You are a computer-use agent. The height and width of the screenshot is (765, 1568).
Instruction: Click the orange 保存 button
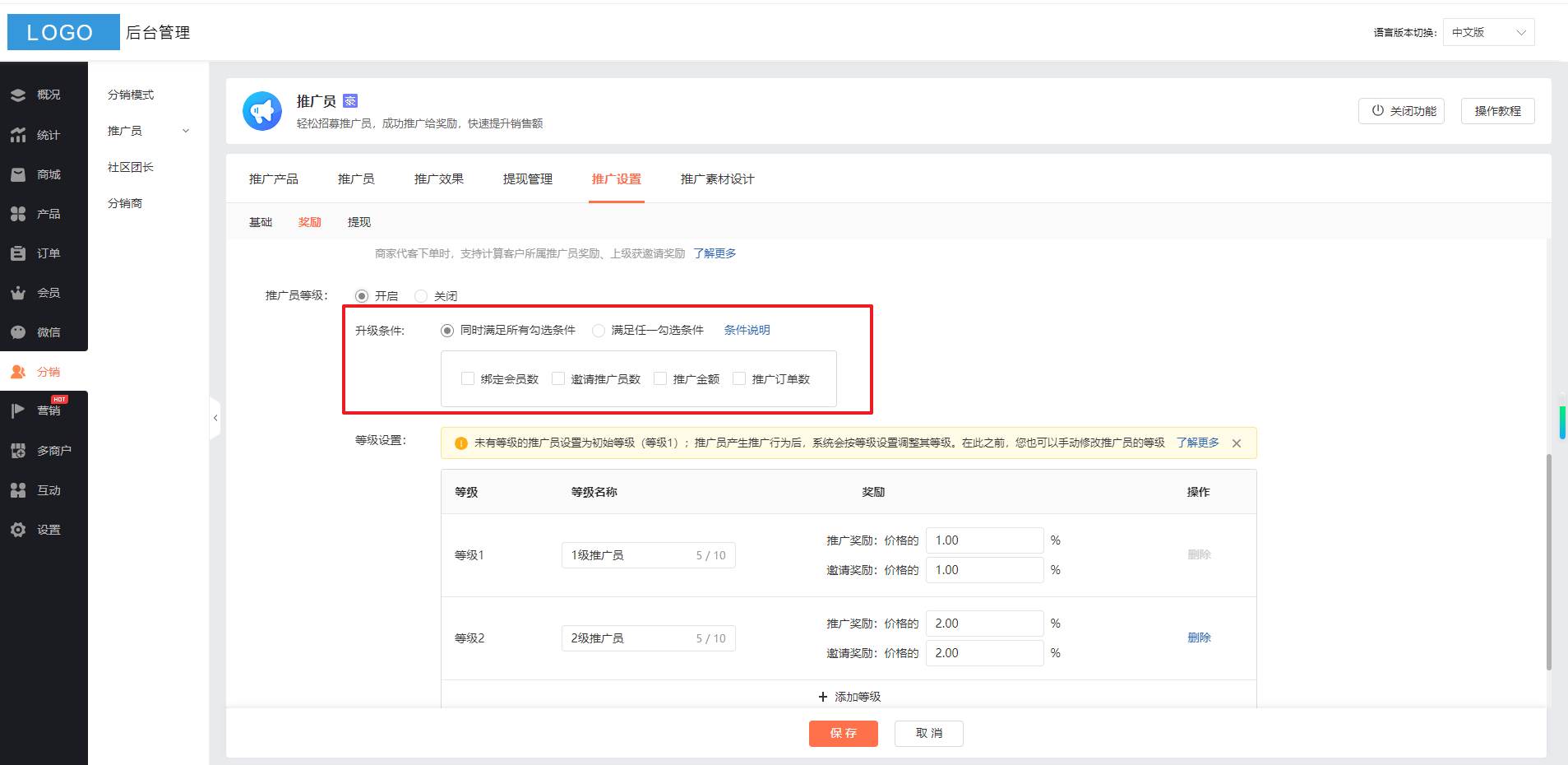pyautogui.click(x=843, y=733)
